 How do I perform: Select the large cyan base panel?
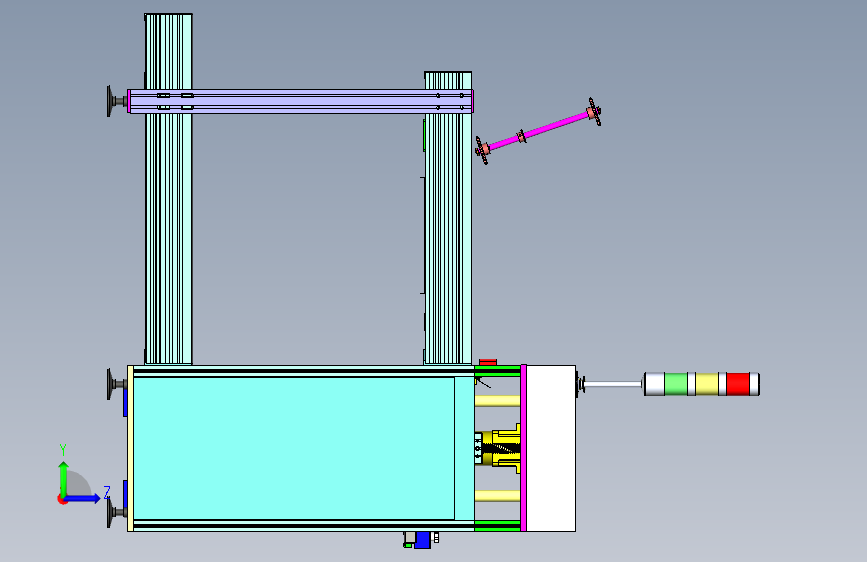(x=294, y=448)
